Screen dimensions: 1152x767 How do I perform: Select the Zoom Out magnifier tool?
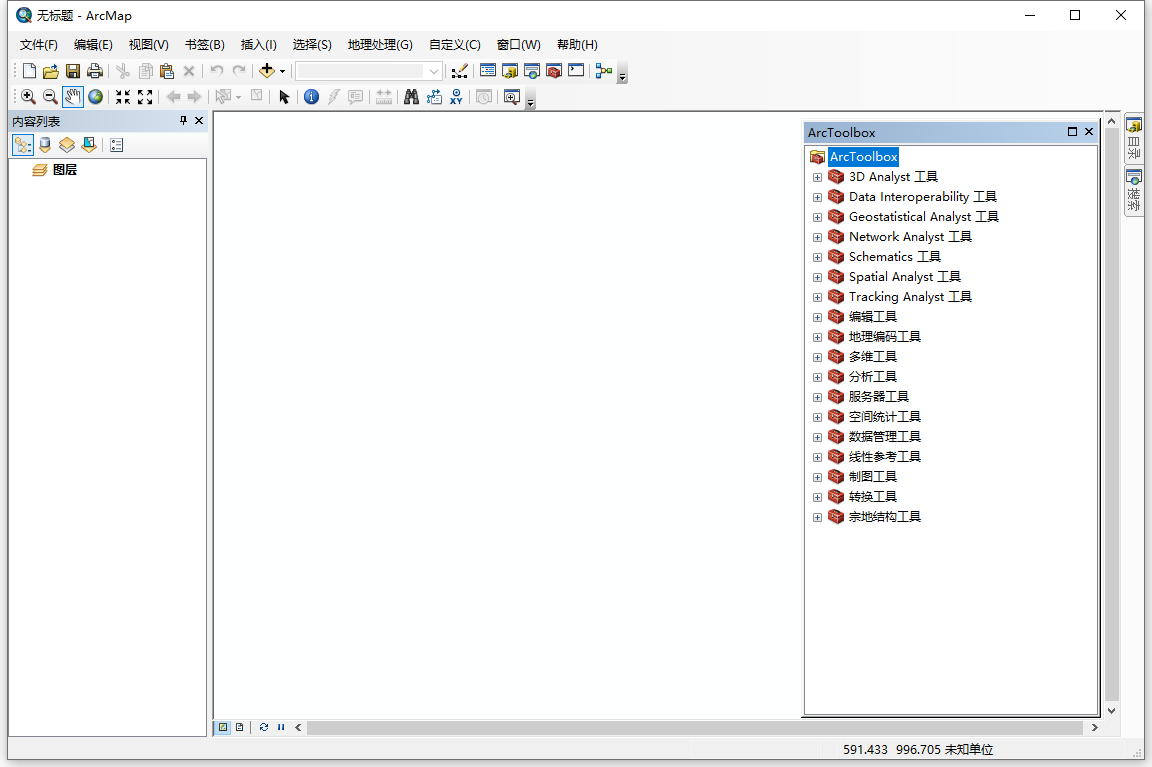pyautogui.click(x=50, y=97)
